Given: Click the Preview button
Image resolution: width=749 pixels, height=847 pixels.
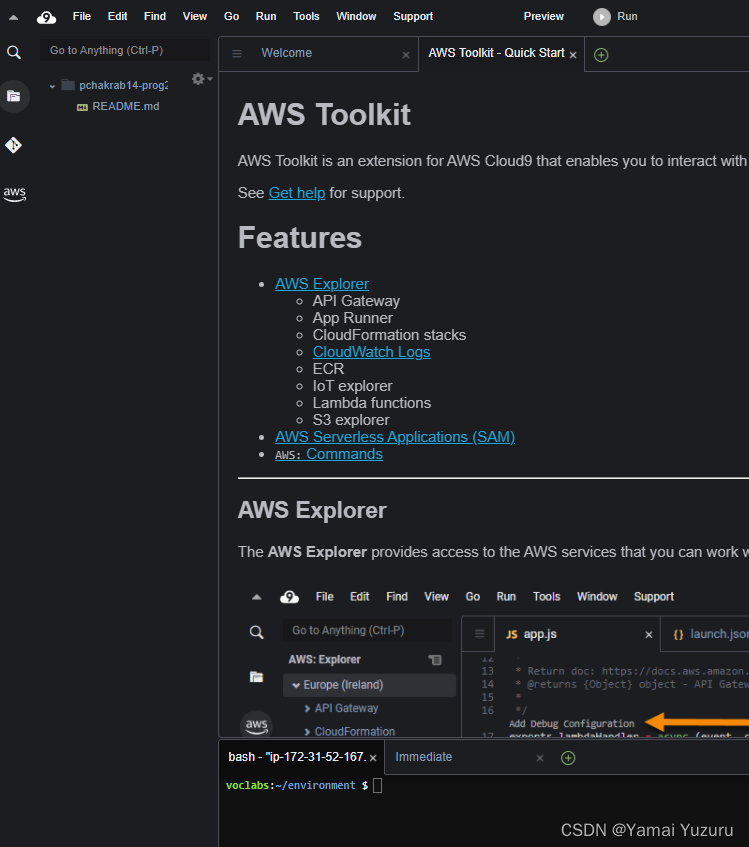Looking at the screenshot, I should tap(543, 17).
